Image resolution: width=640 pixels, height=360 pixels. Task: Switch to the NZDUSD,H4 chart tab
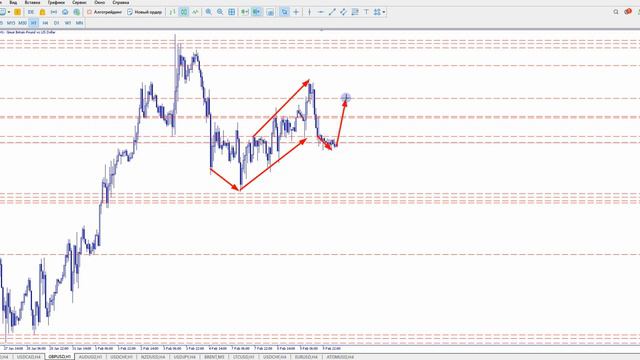pos(153,357)
